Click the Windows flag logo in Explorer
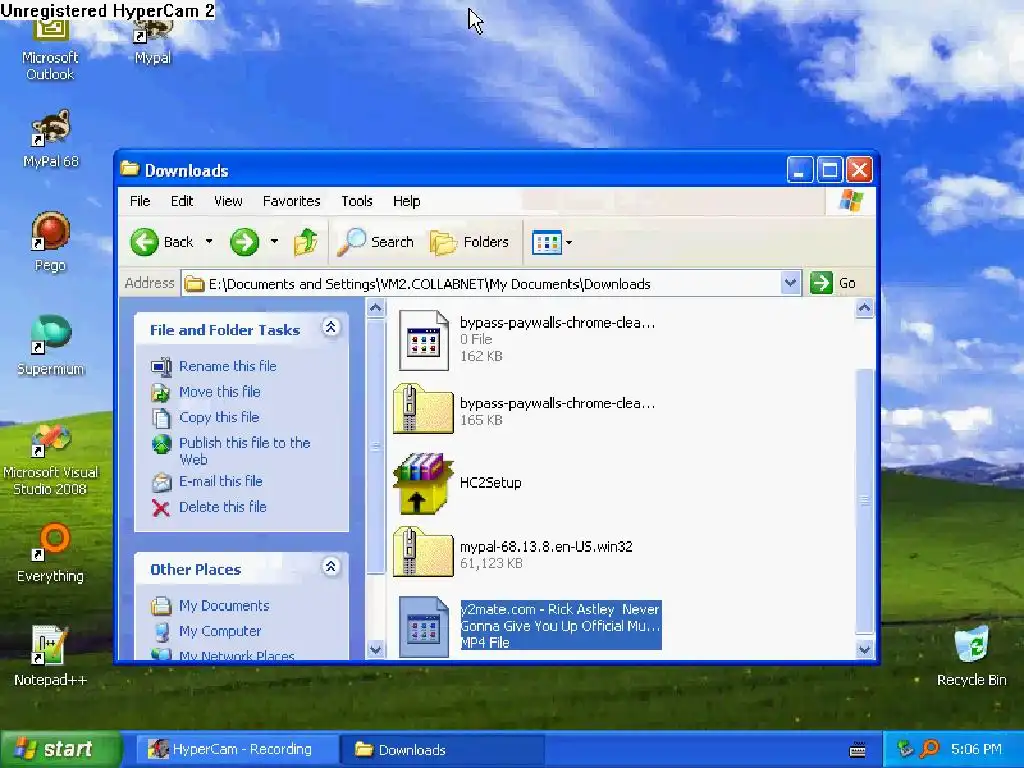 [852, 200]
